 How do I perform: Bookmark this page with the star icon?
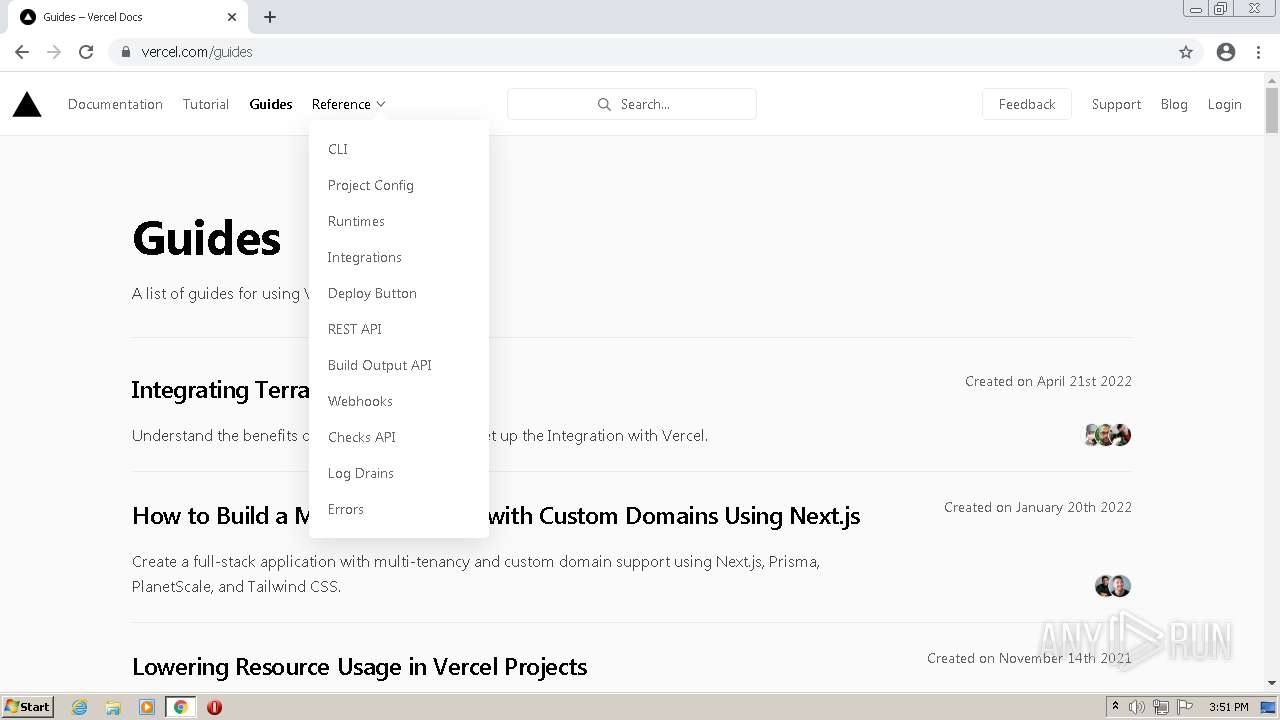click(1186, 52)
